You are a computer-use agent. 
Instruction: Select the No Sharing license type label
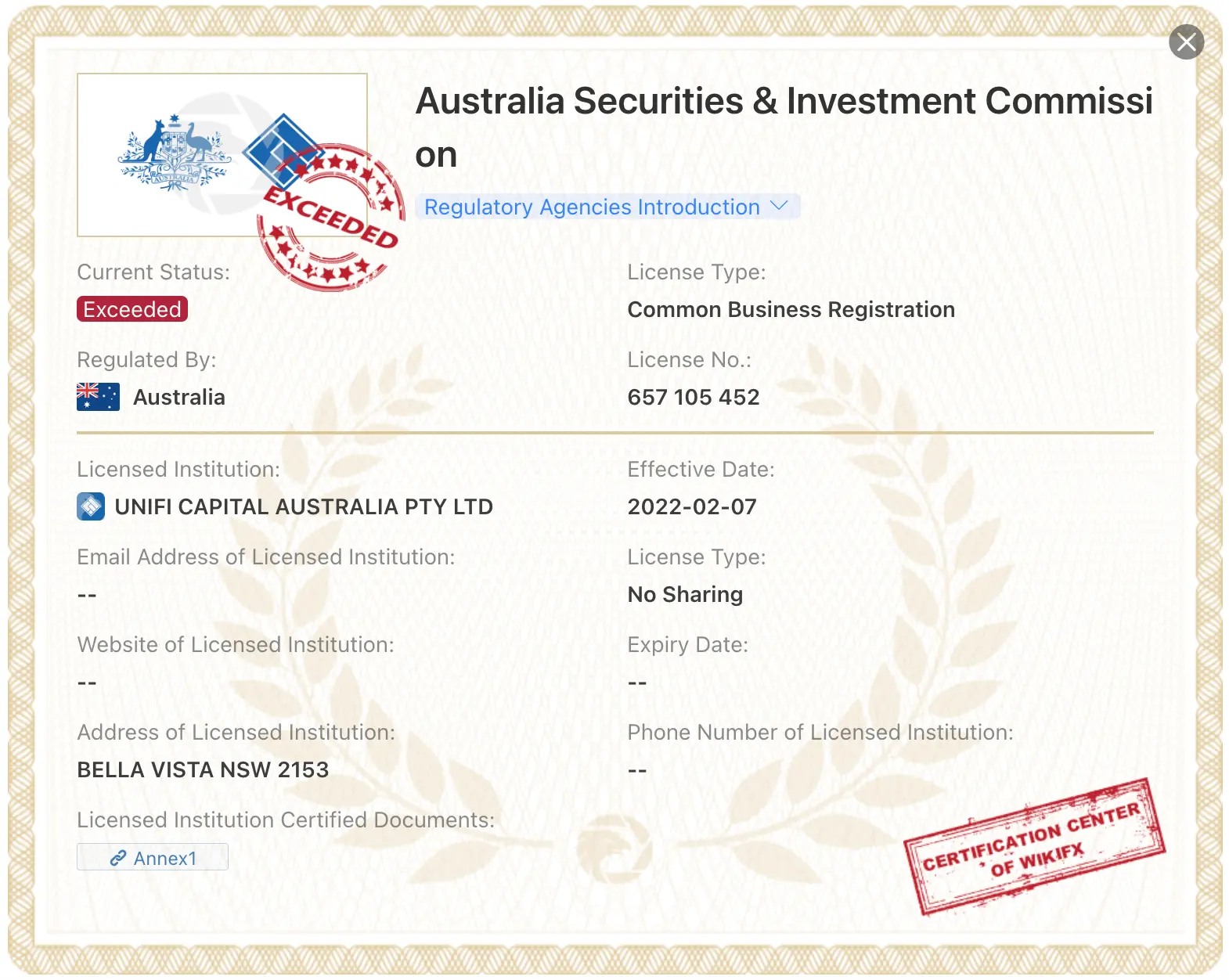click(684, 594)
